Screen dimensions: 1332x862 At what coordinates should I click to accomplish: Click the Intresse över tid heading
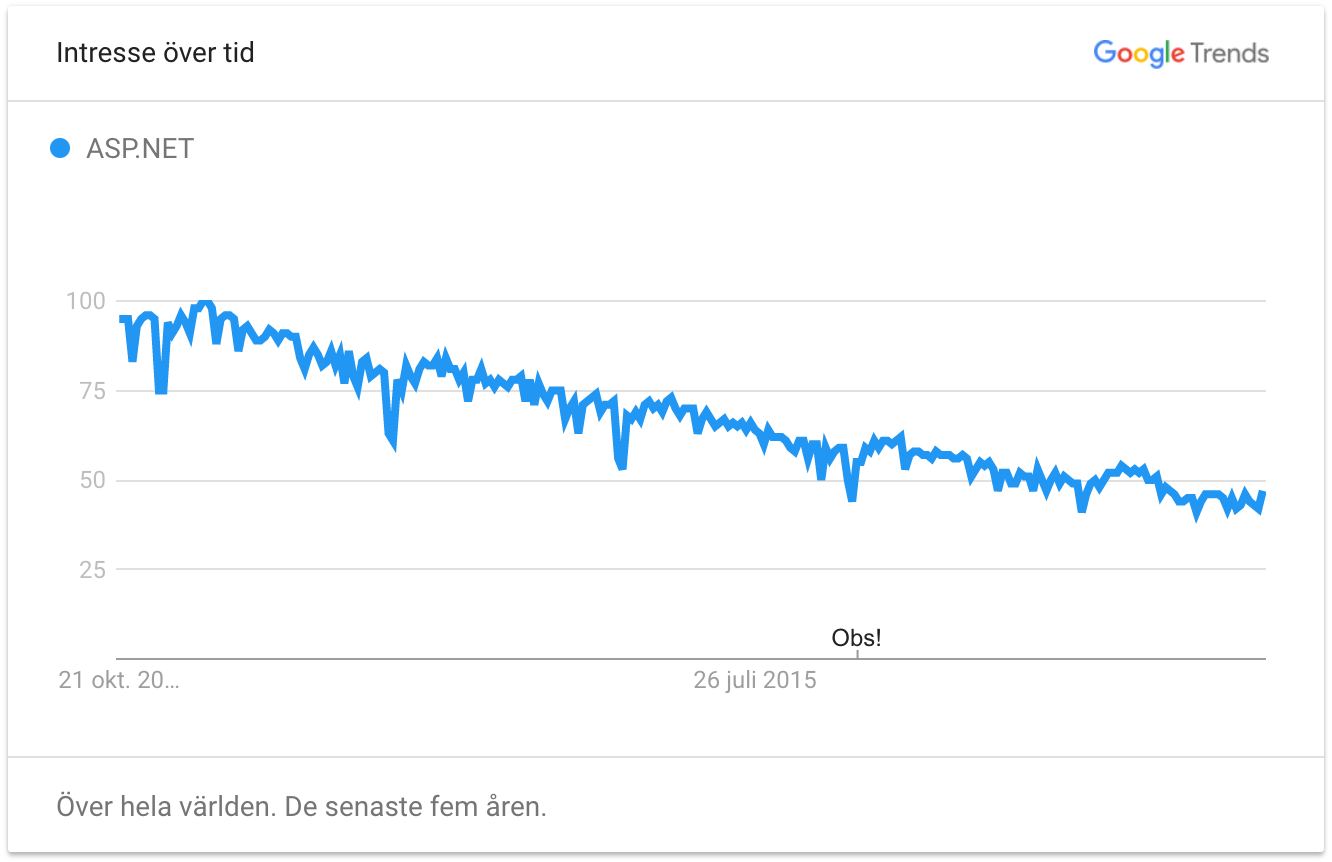click(155, 53)
